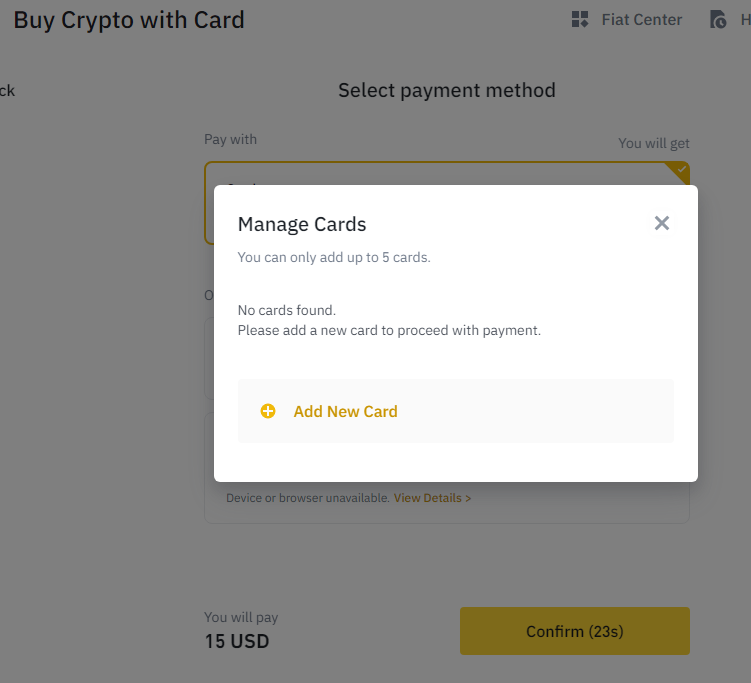Click the arrow after View Details
This screenshot has width=751, height=683.
click(468, 497)
